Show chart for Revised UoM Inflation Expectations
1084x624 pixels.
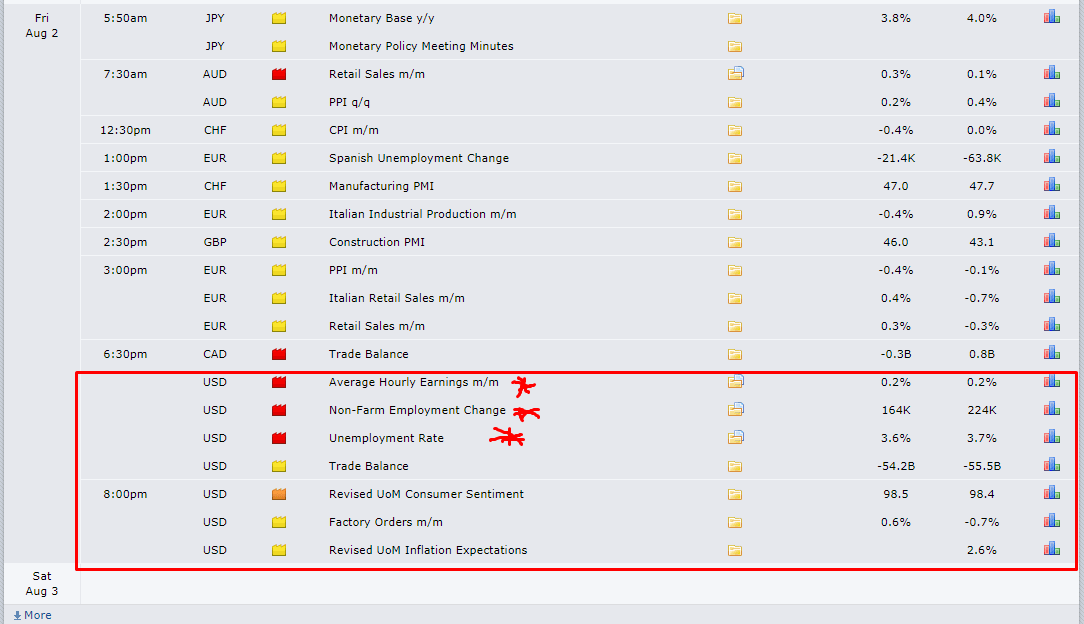1052,549
